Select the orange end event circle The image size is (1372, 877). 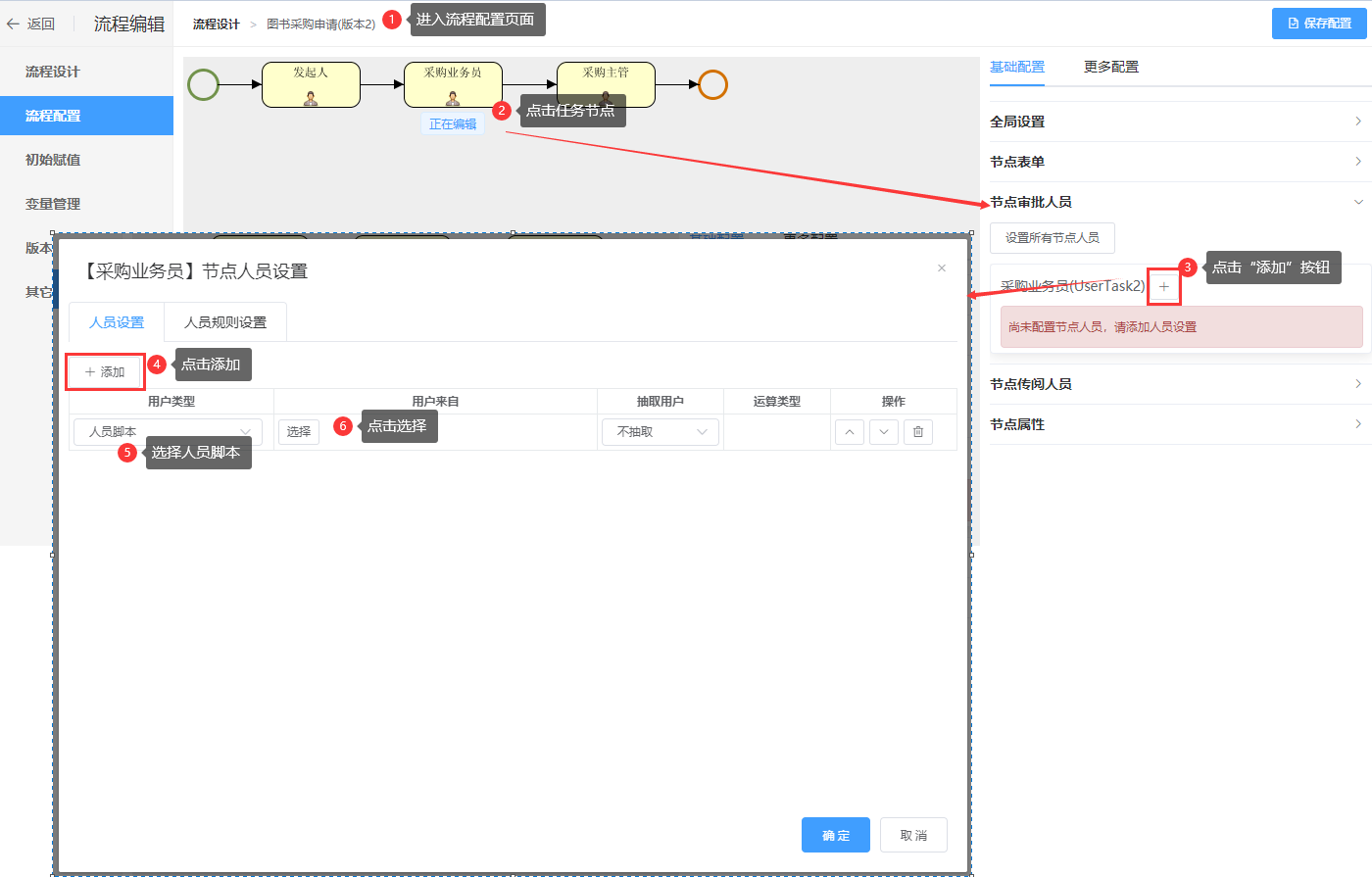[x=712, y=84]
